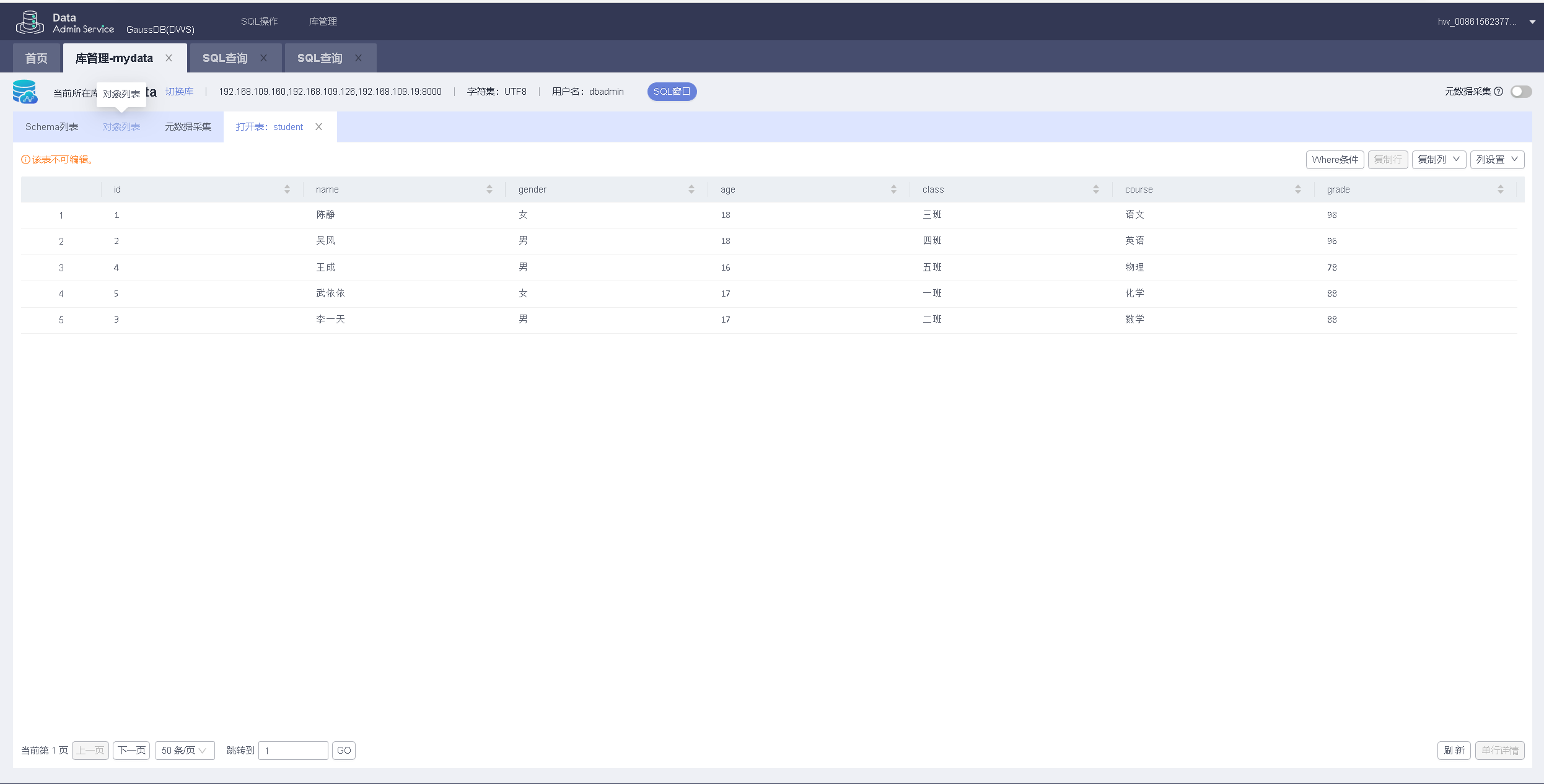1544x784 pixels.
Task: Click the help icon next to 元数据采集
Action: (x=1498, y=92)
